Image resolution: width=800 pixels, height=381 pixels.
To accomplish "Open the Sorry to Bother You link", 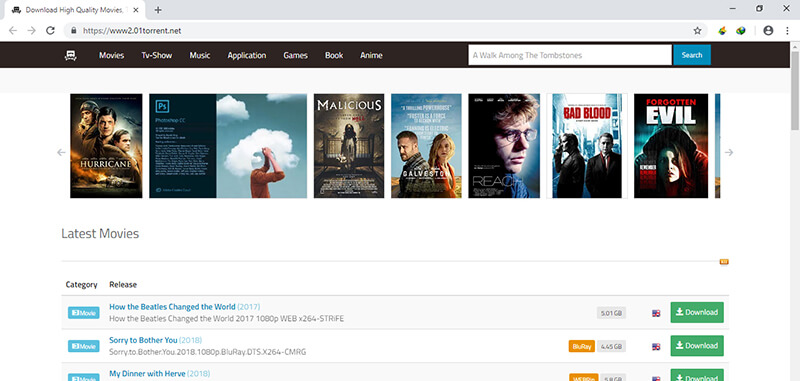I will click(x=143, y=340).
